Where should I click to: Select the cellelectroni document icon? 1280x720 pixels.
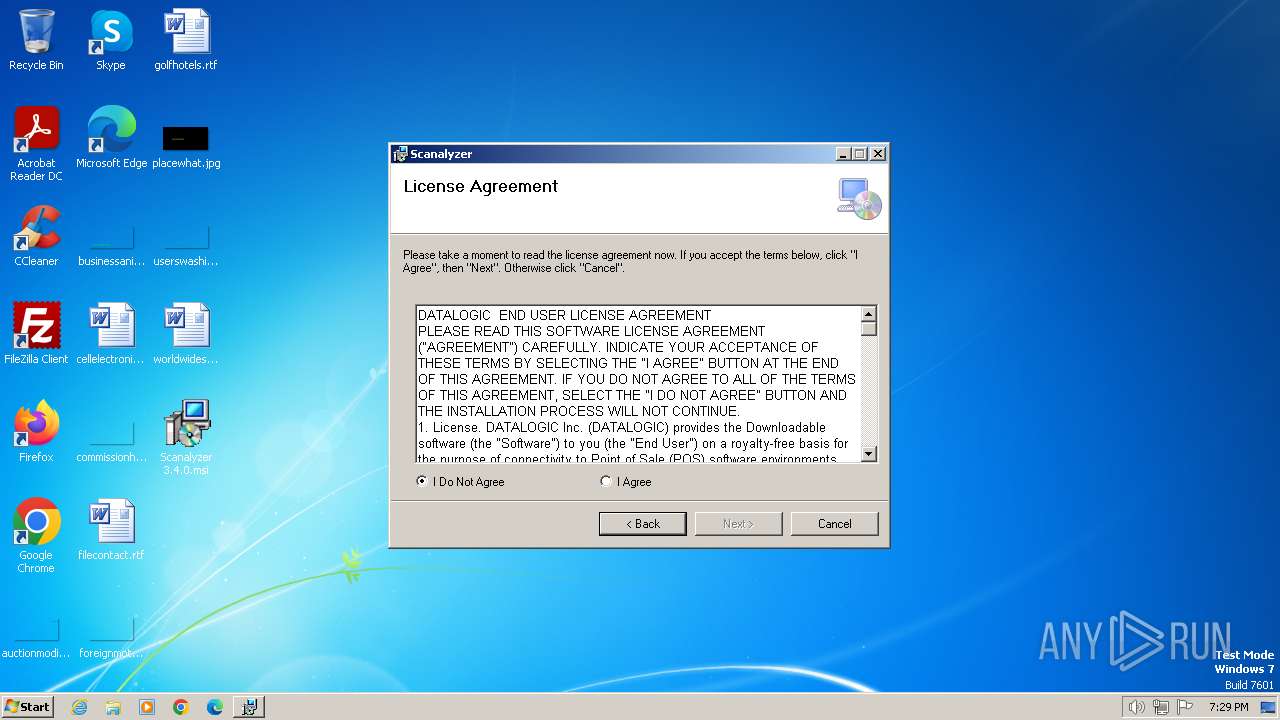click(x=111, y=333)
